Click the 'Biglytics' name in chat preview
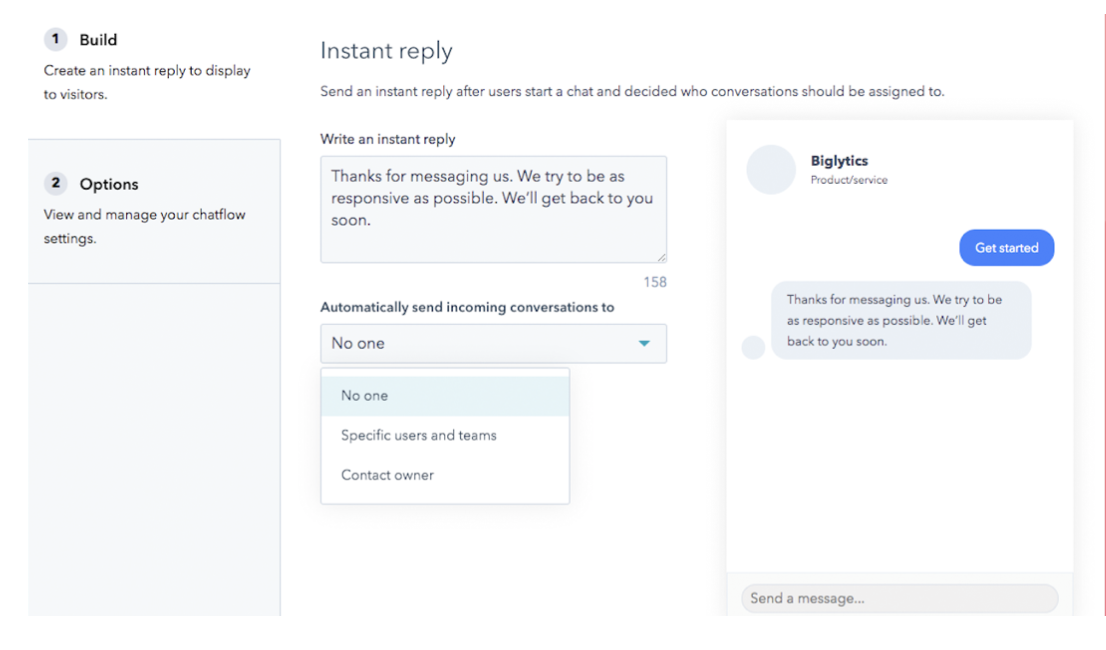 click(x=839, y=161)
